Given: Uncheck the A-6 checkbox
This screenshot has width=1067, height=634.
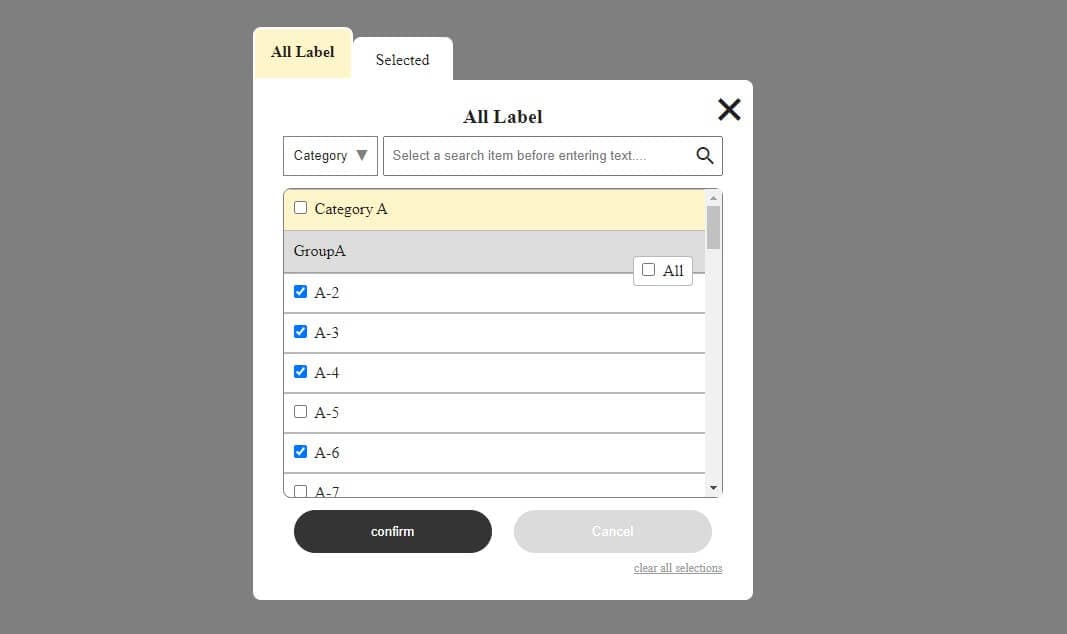Looking at the screenshot, I should click(300, 452).
